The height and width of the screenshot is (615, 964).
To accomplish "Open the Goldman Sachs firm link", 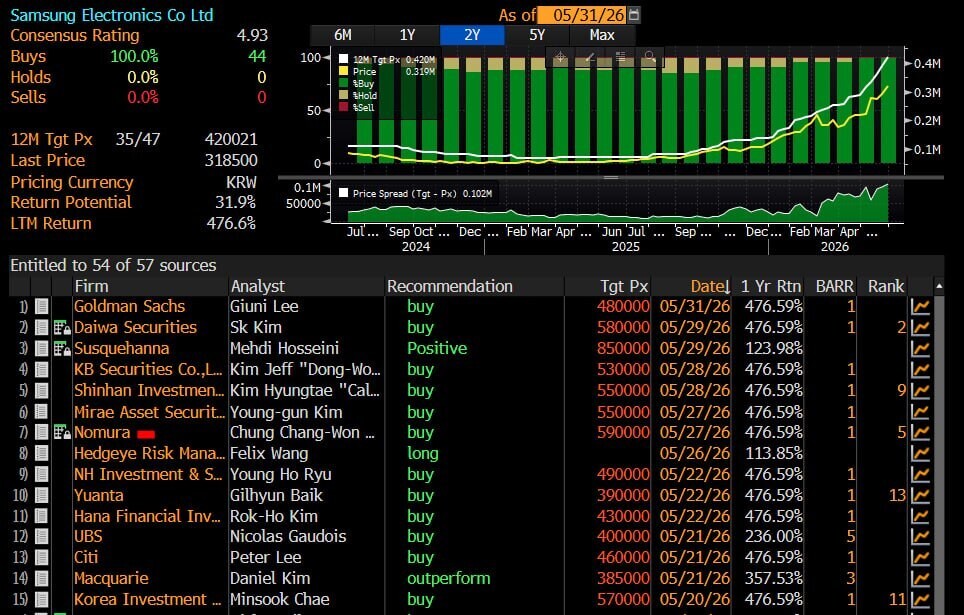I will (129, 306).
